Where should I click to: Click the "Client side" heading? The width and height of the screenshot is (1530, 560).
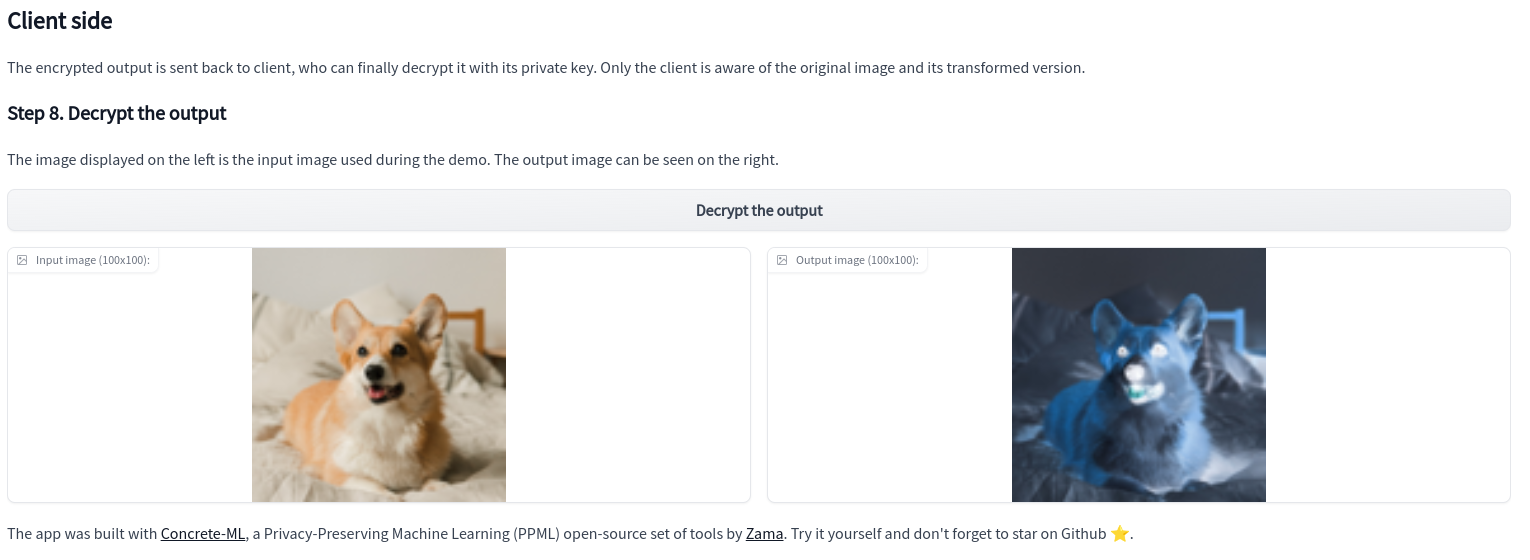tap(60, 20)
